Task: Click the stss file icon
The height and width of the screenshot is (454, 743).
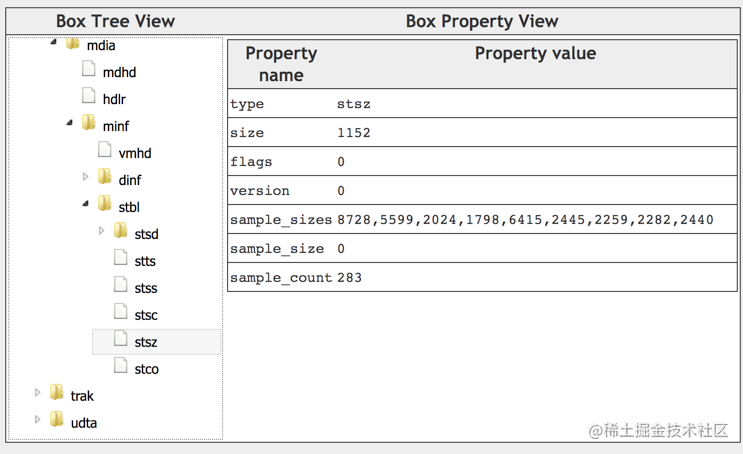Action: click(x=121, y=284)
